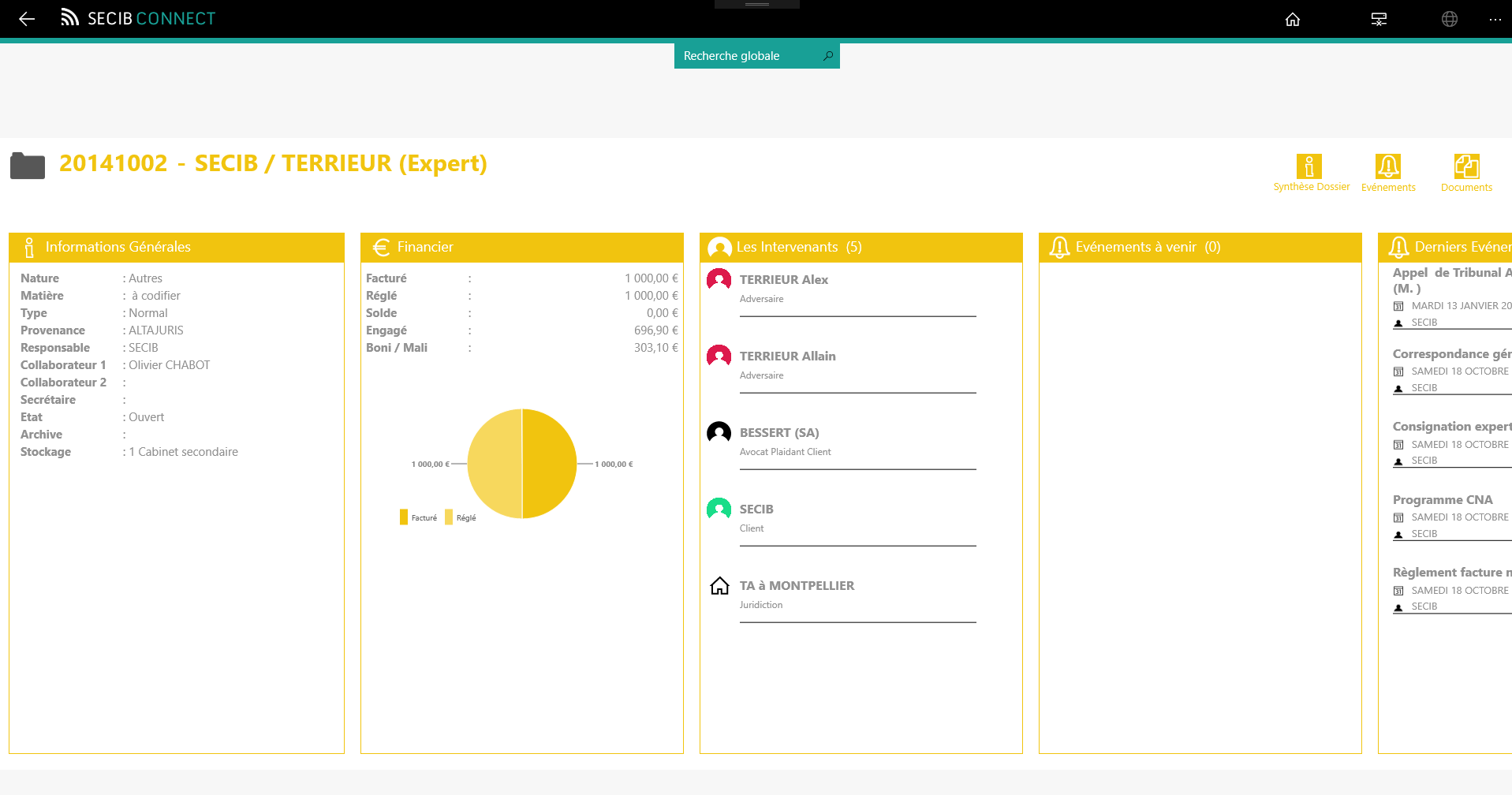Click the Evénements à venir bell icon
Screen dimensions: 1512x795
coord(1059,248)
